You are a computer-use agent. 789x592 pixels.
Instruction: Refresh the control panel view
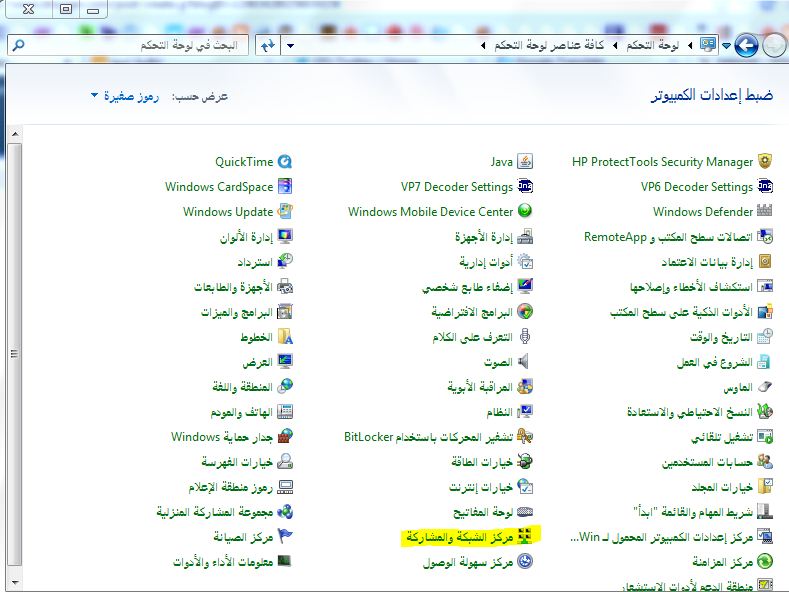268,46
